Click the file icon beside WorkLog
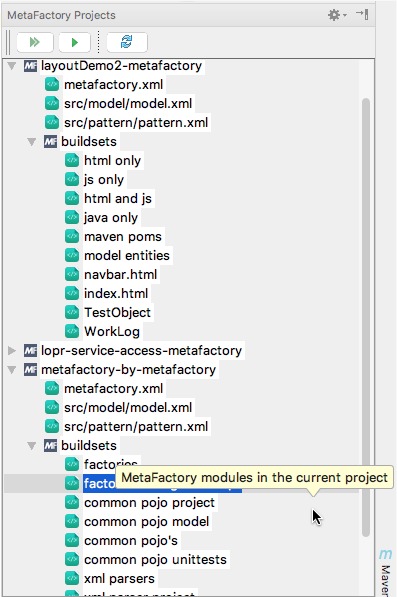 click(72, 332)
